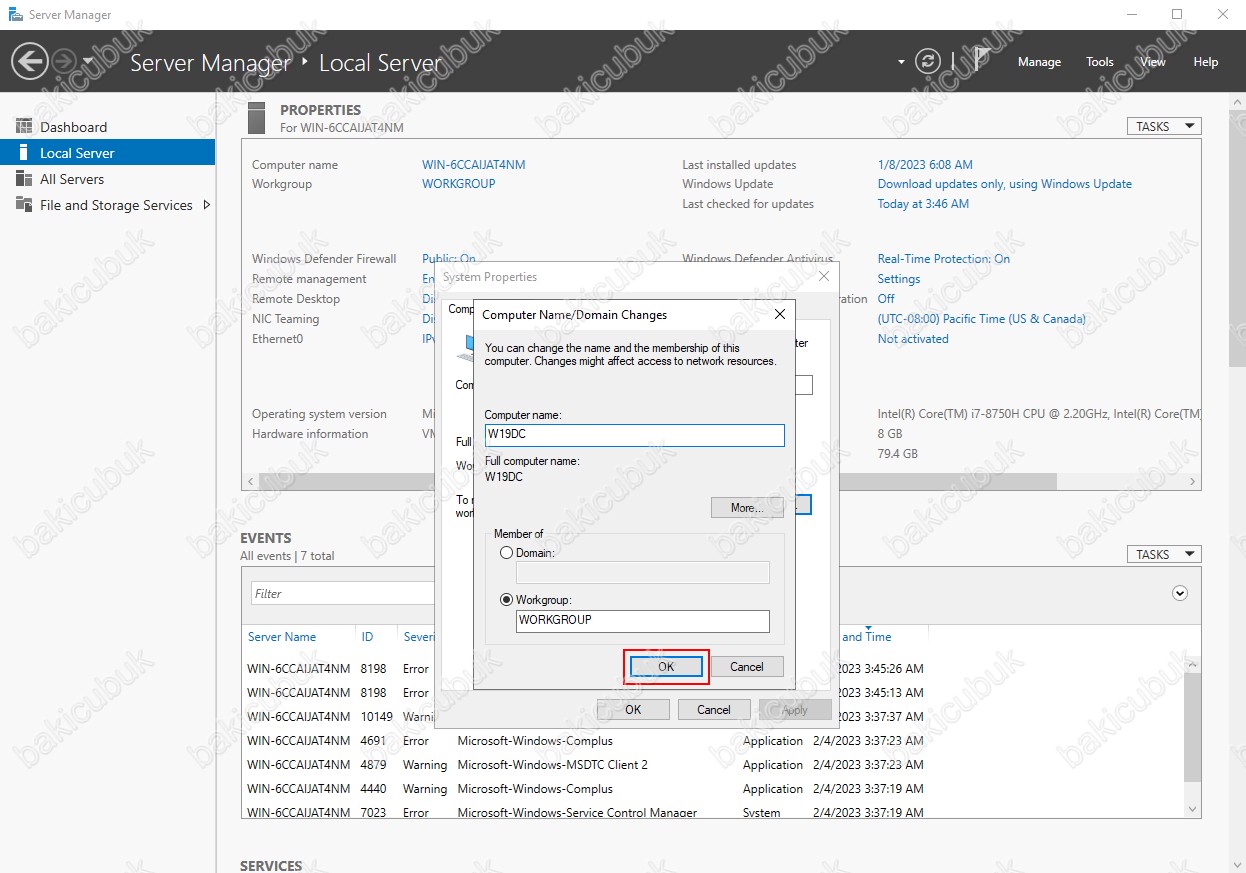1246x873 pixels.
Task: Confirm Computer Name/Domain Changes with OK
Action: coord(666,667)
